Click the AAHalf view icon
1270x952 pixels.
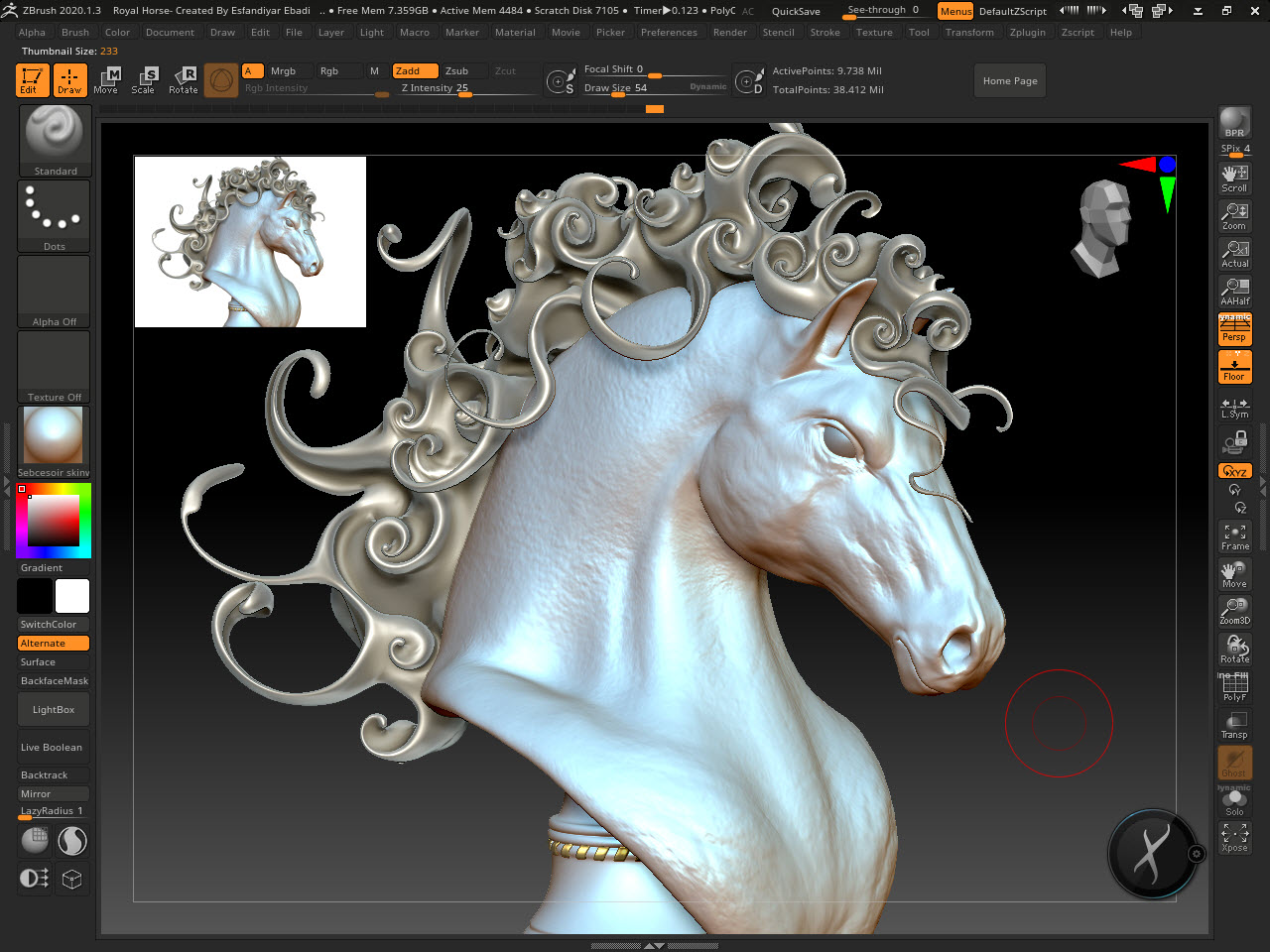(x=1234, y=292)
